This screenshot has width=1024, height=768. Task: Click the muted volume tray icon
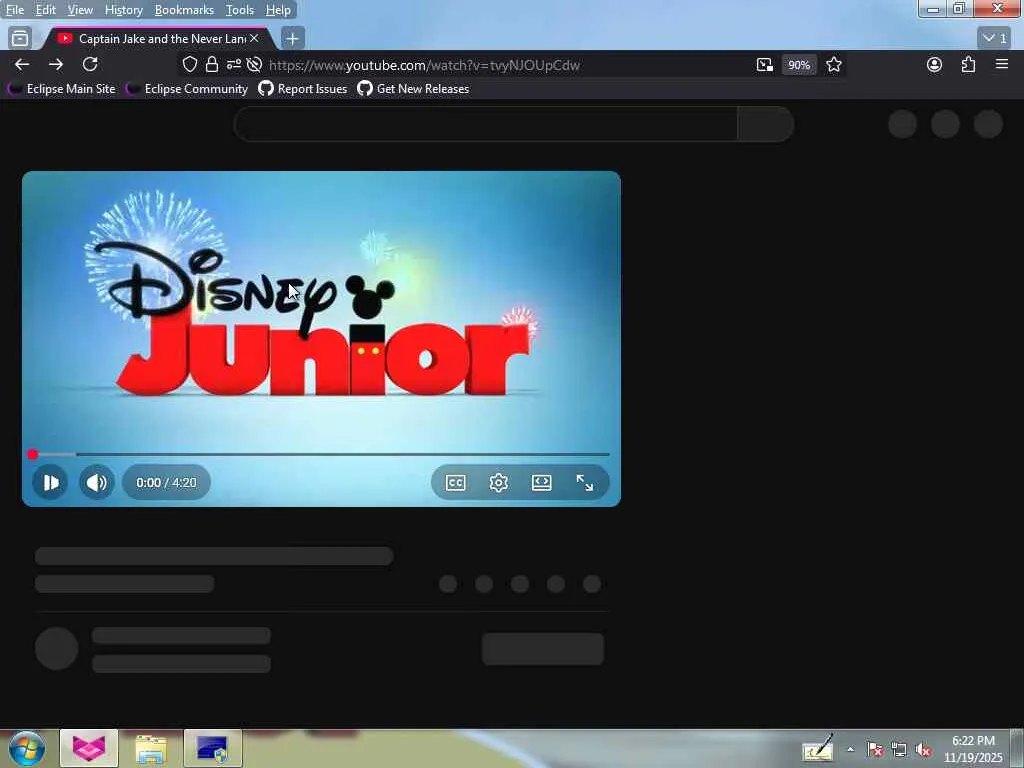pyautogui.click(x=923, y=750)
